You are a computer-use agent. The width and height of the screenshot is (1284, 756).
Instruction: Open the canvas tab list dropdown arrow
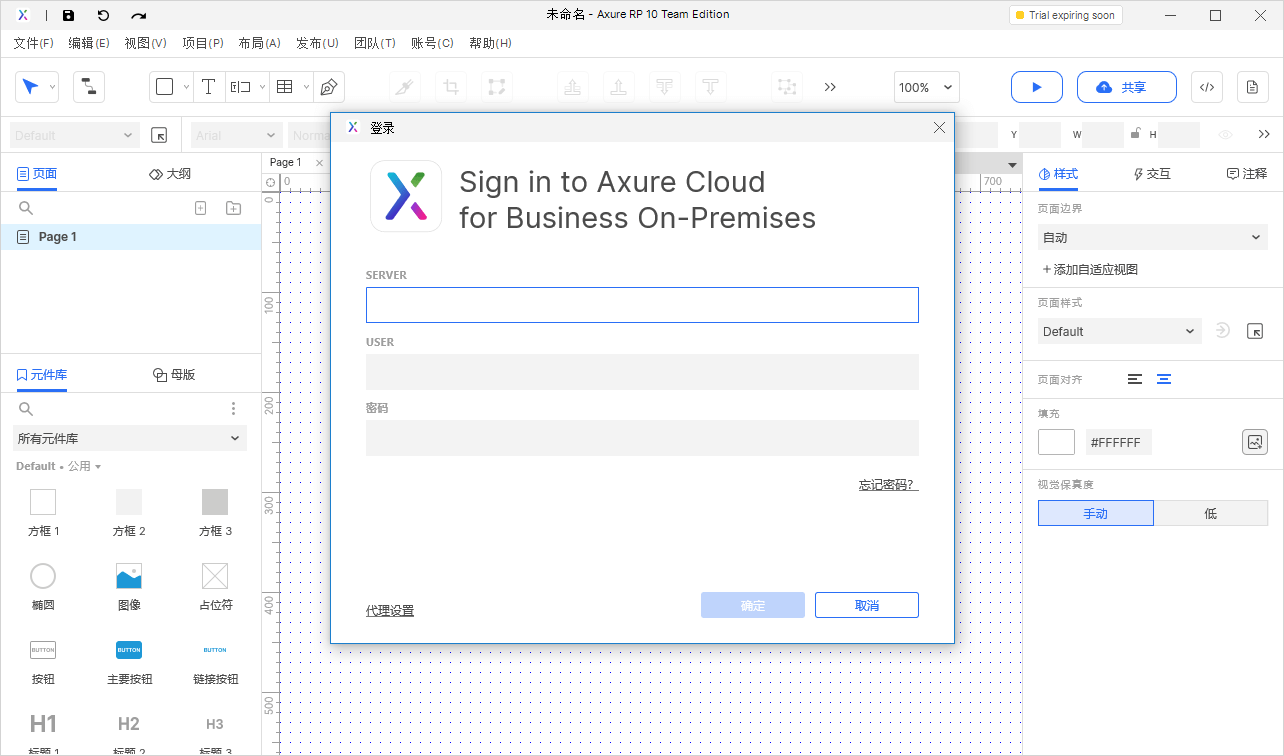(x=1012, y=165)
